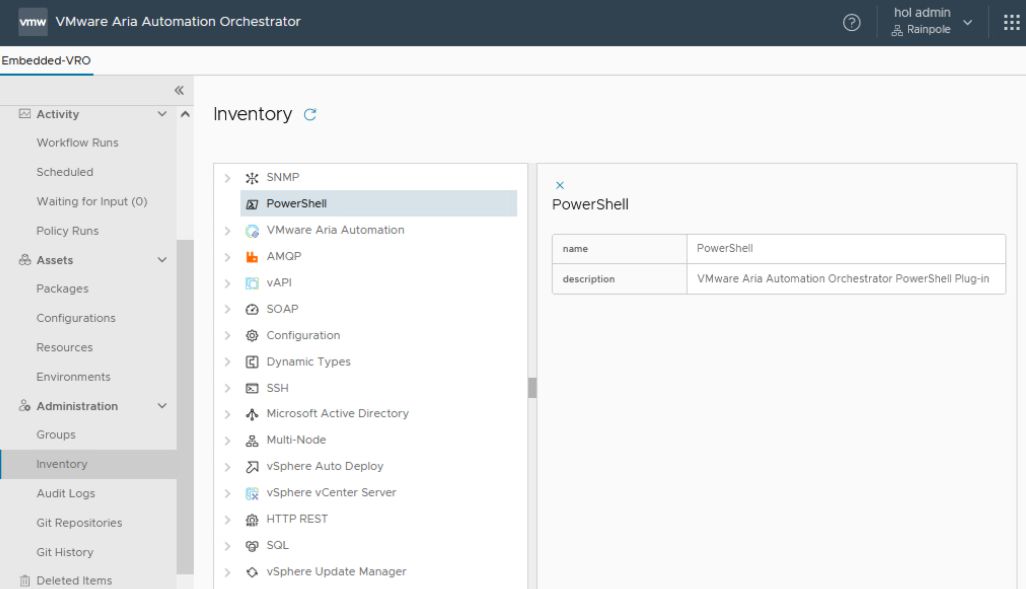
Task: Click the HTTP REST icon
Action: coord(252,520)
